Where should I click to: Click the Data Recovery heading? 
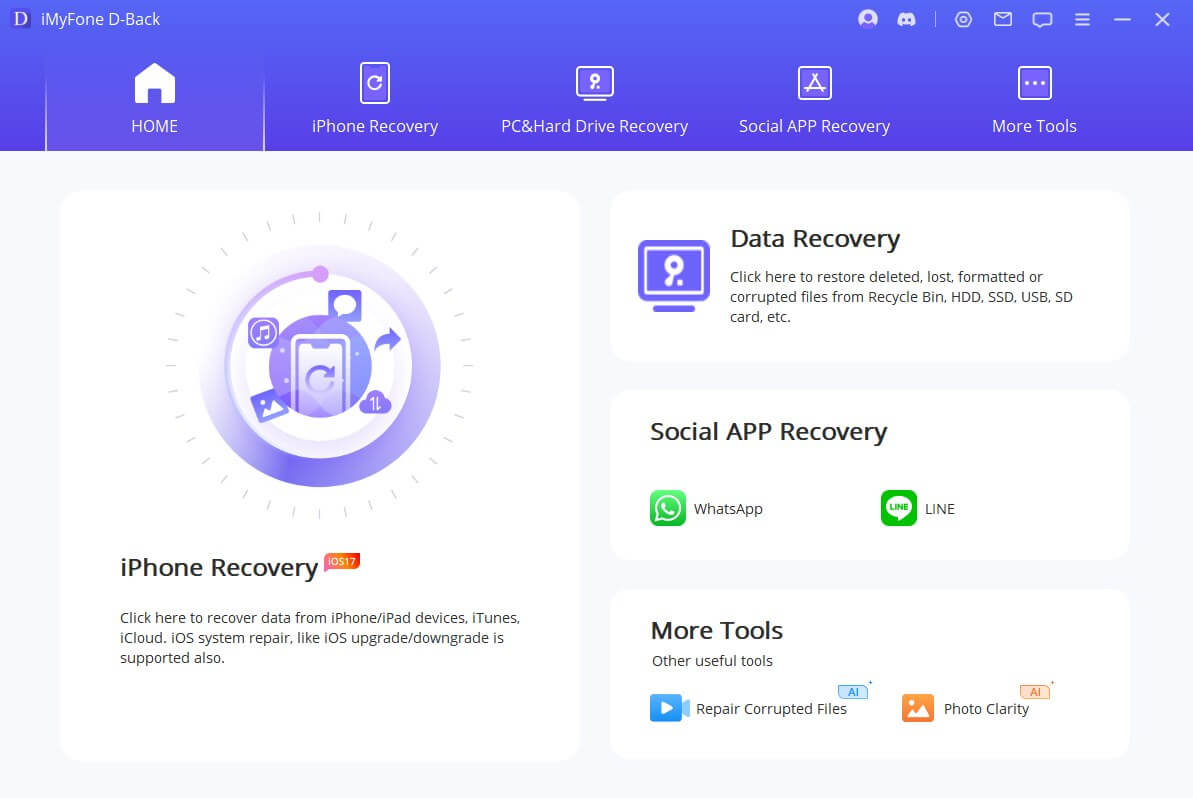pyautogui.click(x=815, y=239)
